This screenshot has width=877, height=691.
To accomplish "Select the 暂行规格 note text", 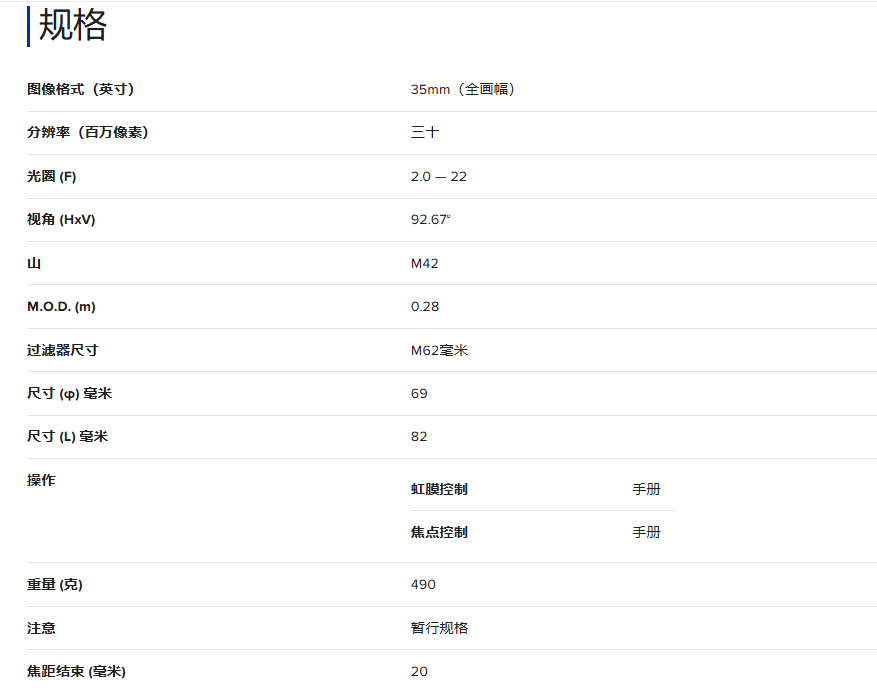I will [439, 629].
